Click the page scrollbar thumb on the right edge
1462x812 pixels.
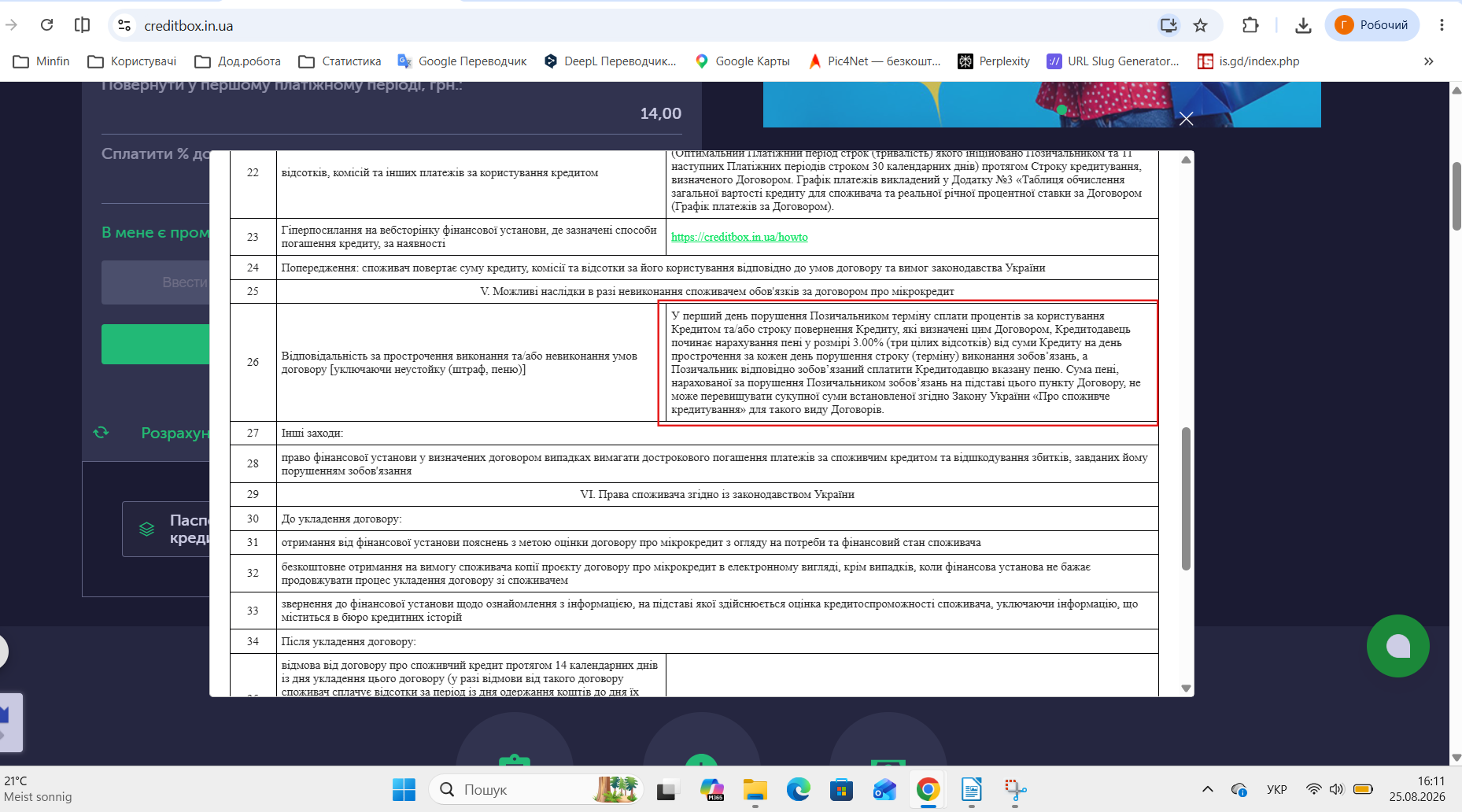coord(1456,196)
